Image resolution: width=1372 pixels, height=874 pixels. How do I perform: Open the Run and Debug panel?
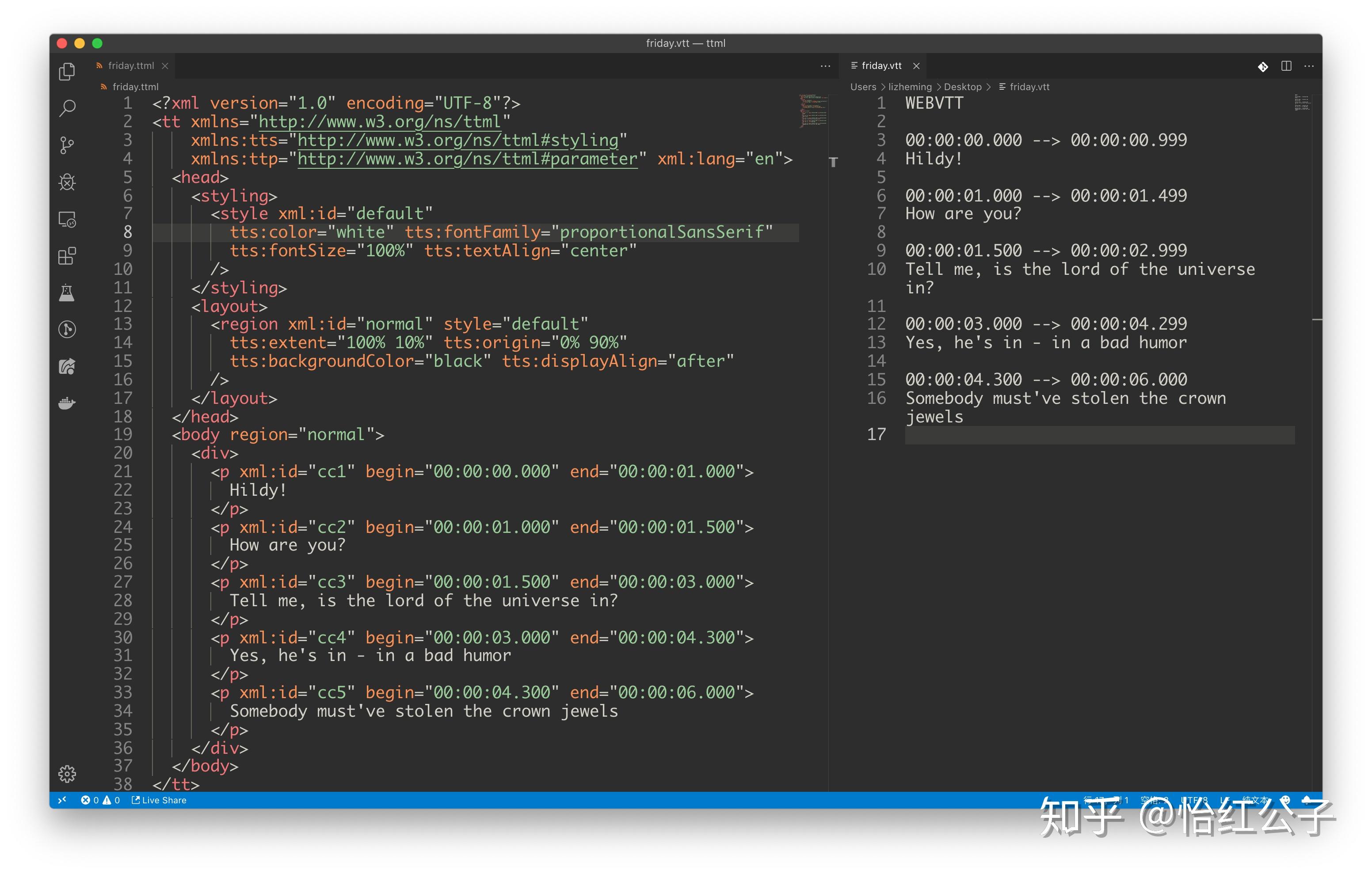coord(67,182)
